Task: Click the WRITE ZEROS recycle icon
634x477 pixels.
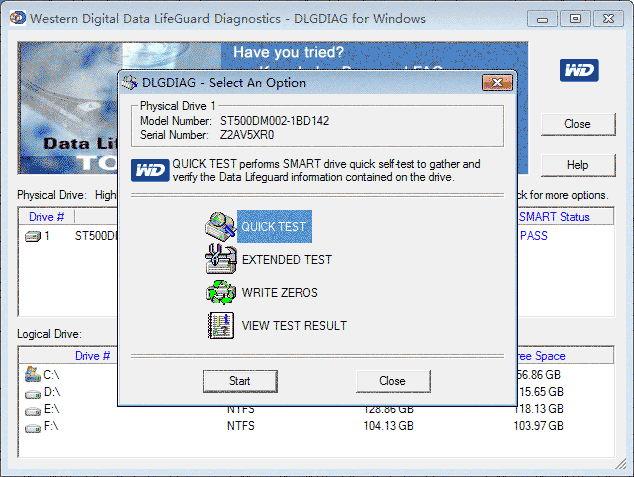Action: point(220,292)
